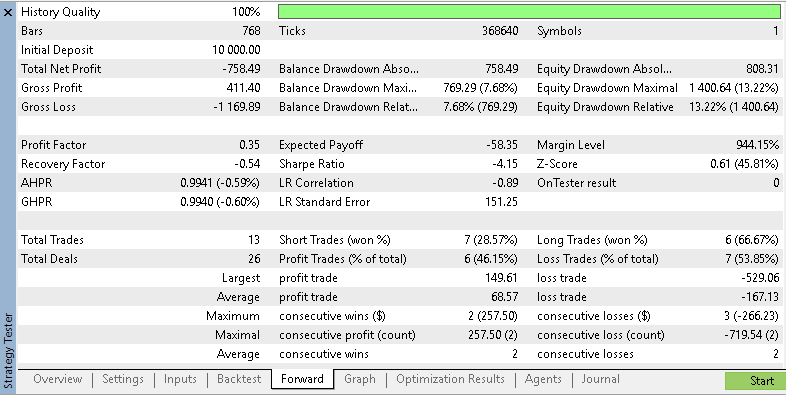Click the vertical Strategy Tester panel title
Screen dimensions: 786x396
[8, 351]
